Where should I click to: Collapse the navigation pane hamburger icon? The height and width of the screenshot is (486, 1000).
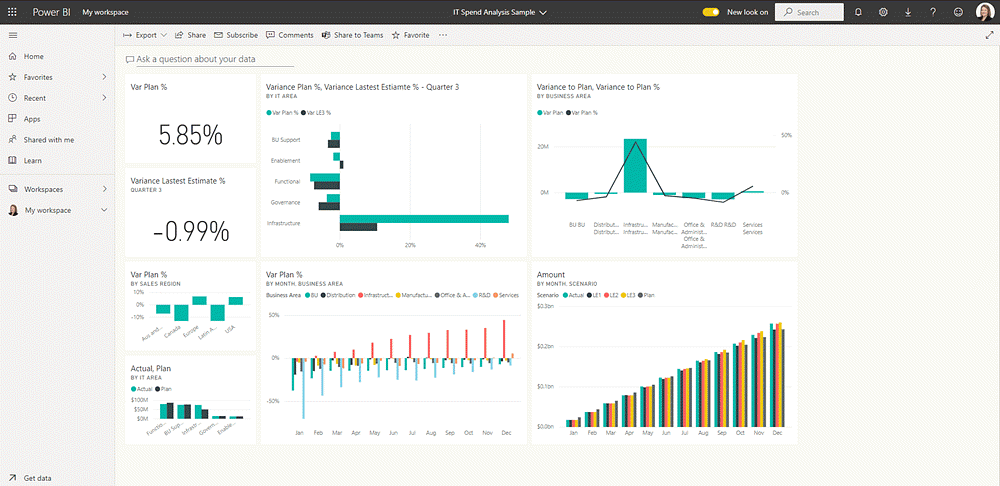(13, 35)
